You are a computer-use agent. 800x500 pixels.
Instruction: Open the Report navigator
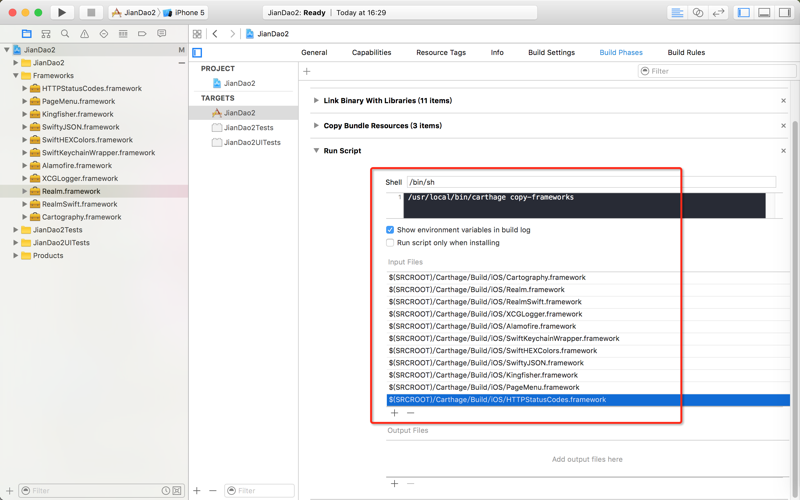click(x=162, y=34)
